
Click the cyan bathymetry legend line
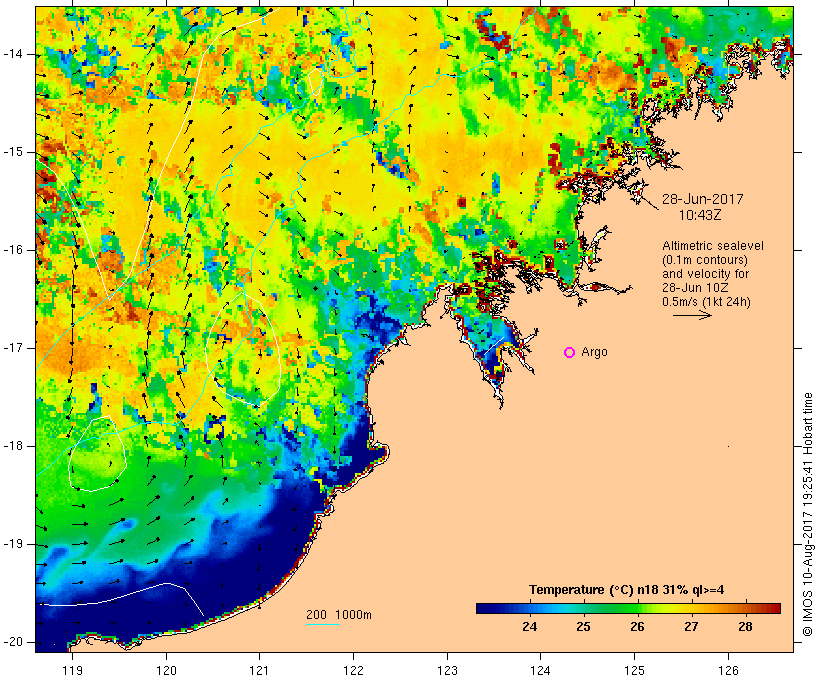click(323, 624)
